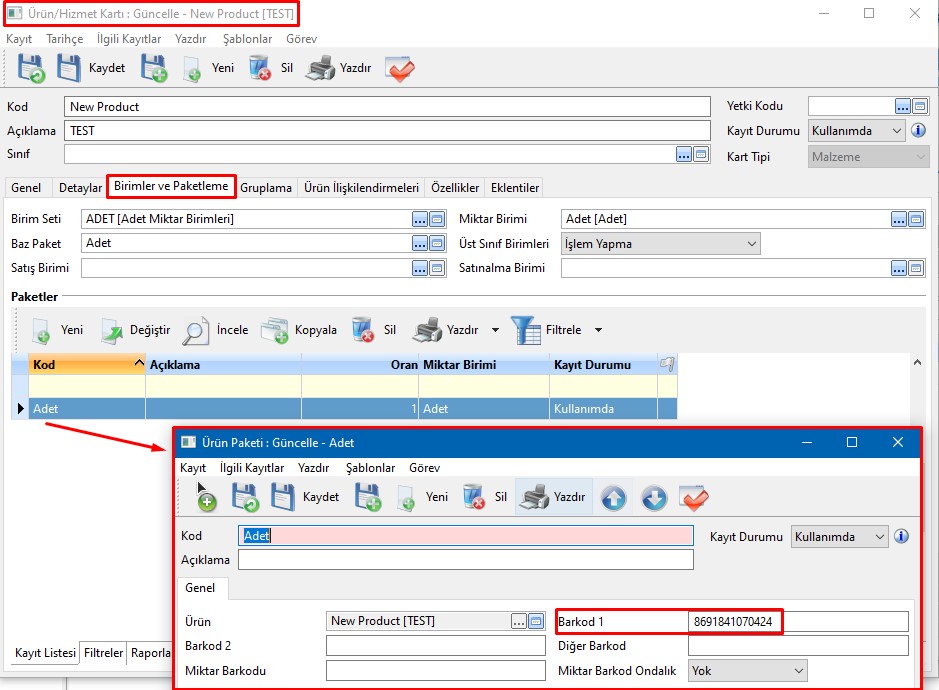
Task: Click the blue down arrow in Ürün Paketi toolbar
Action: 654,497
